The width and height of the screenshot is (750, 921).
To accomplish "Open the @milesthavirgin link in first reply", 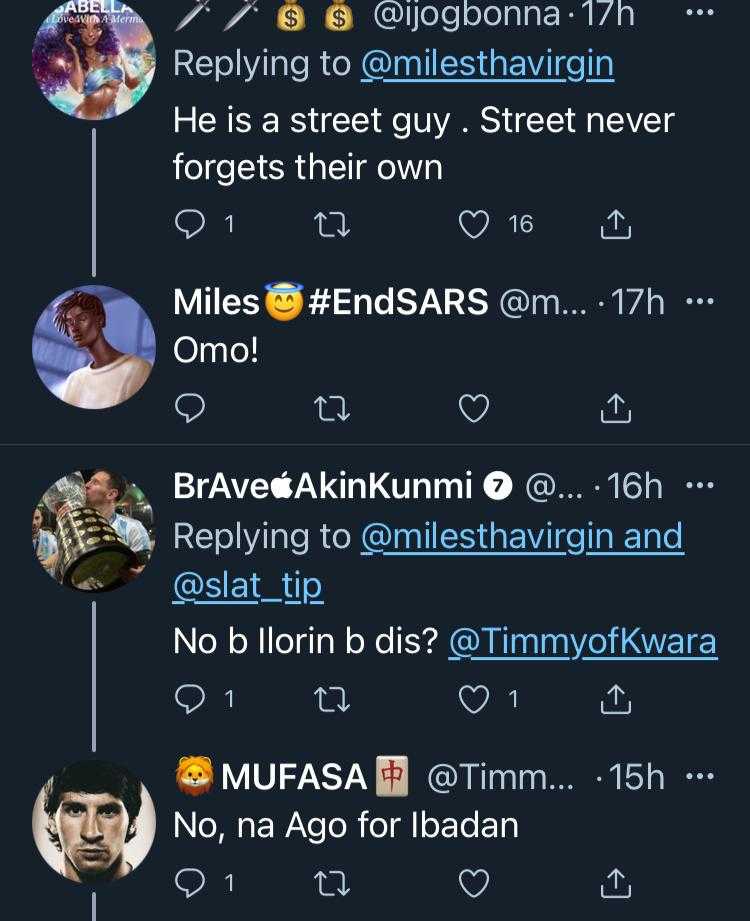I will coord(486,64).
